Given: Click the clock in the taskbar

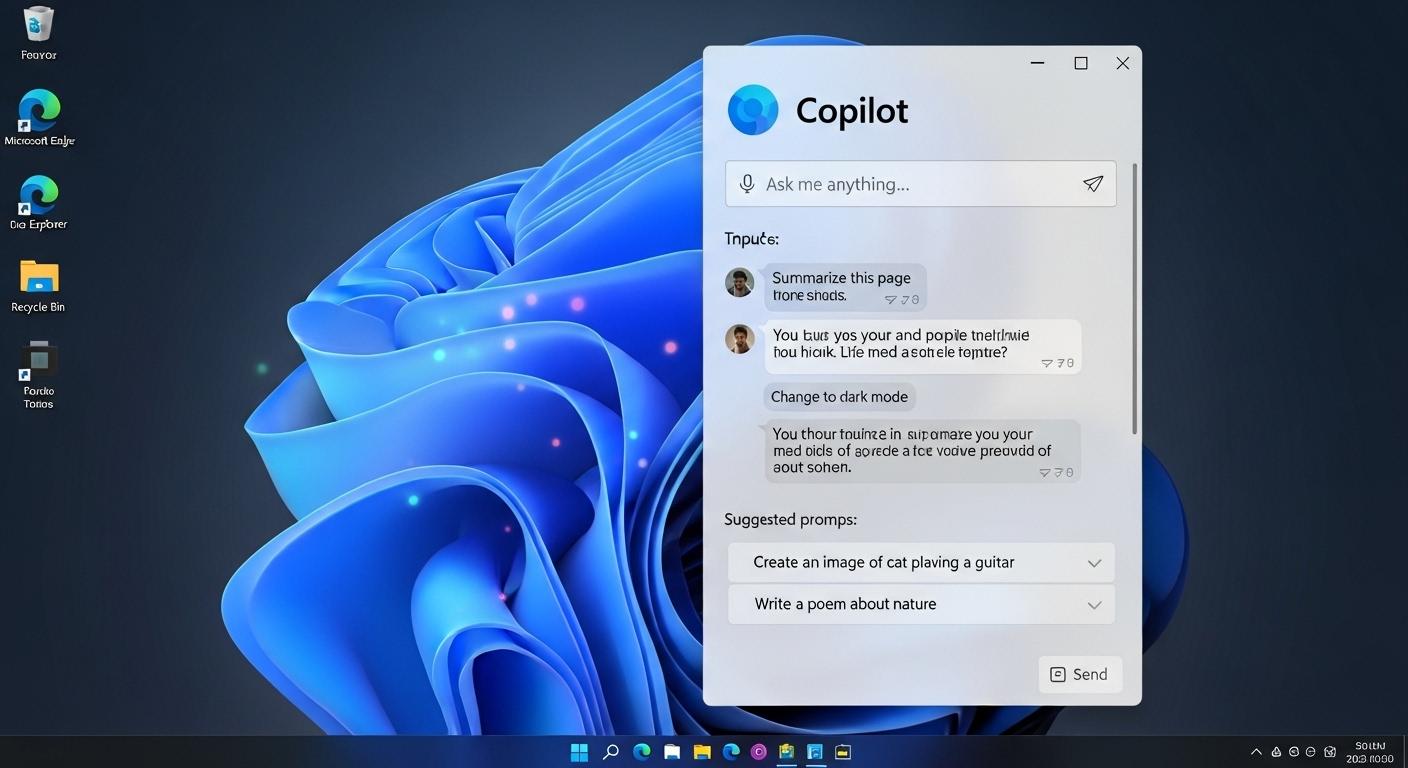Looking at the screenshot, I should click(x=1371, y=751).
